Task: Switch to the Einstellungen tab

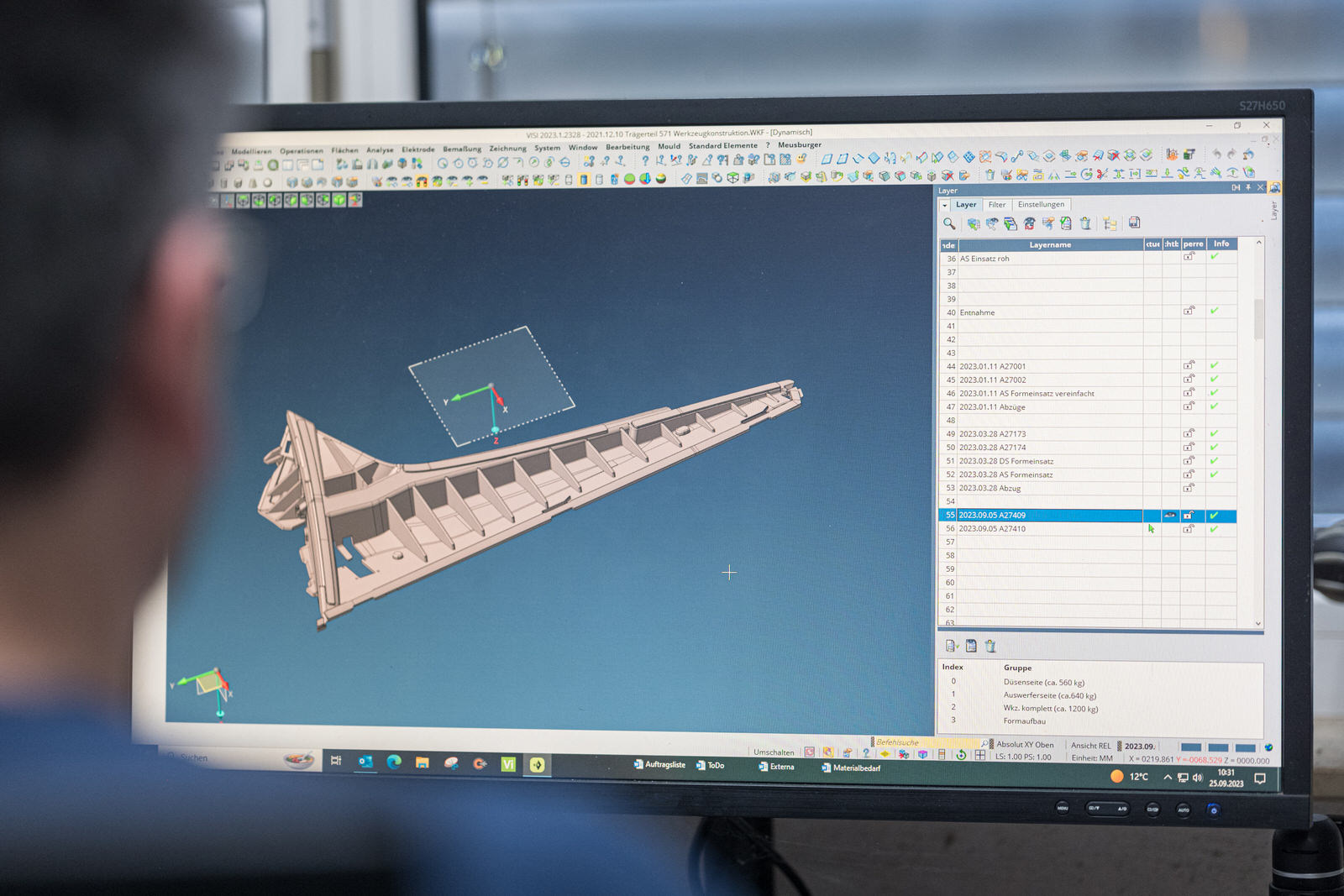Action: tap(1042, 204)
